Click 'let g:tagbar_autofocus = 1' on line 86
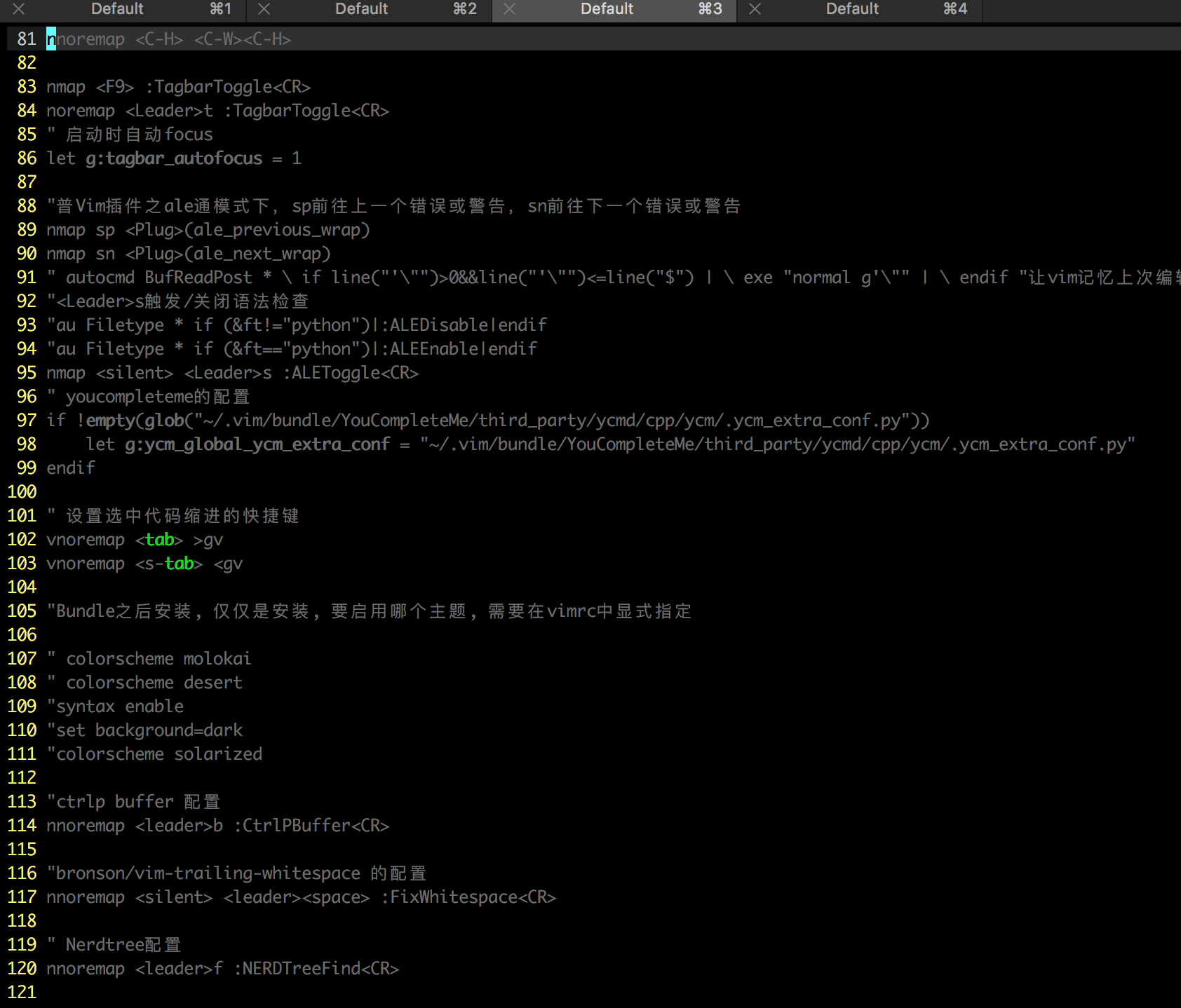1181x1008 pixels. (174, 158)
